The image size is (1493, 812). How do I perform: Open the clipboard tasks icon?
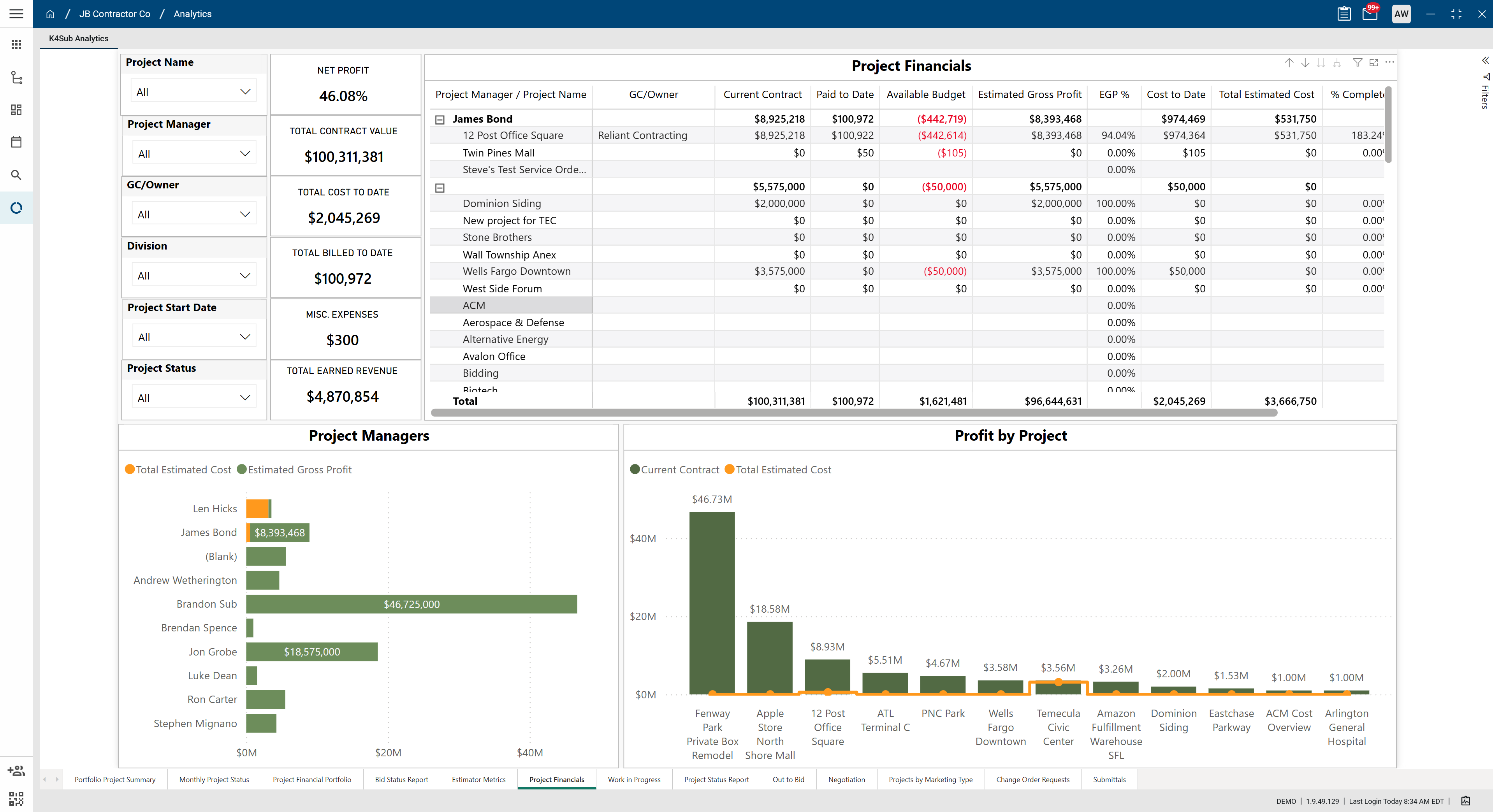point(1344,14)
